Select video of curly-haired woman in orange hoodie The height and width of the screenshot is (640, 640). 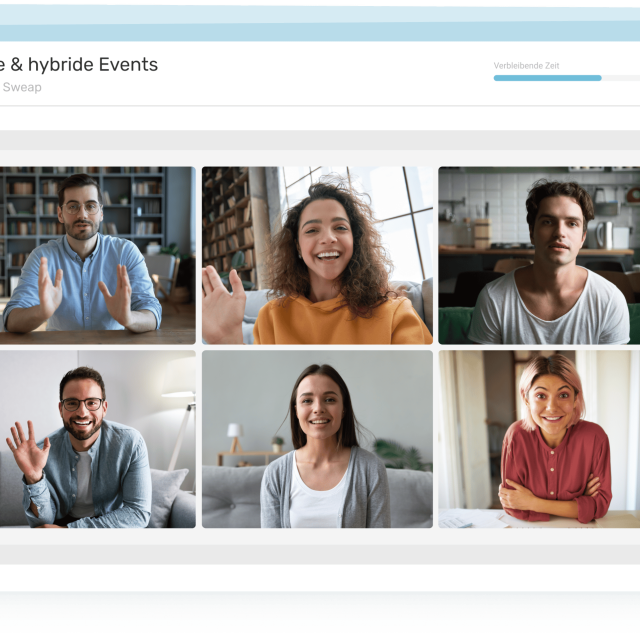tap(318, 256)
